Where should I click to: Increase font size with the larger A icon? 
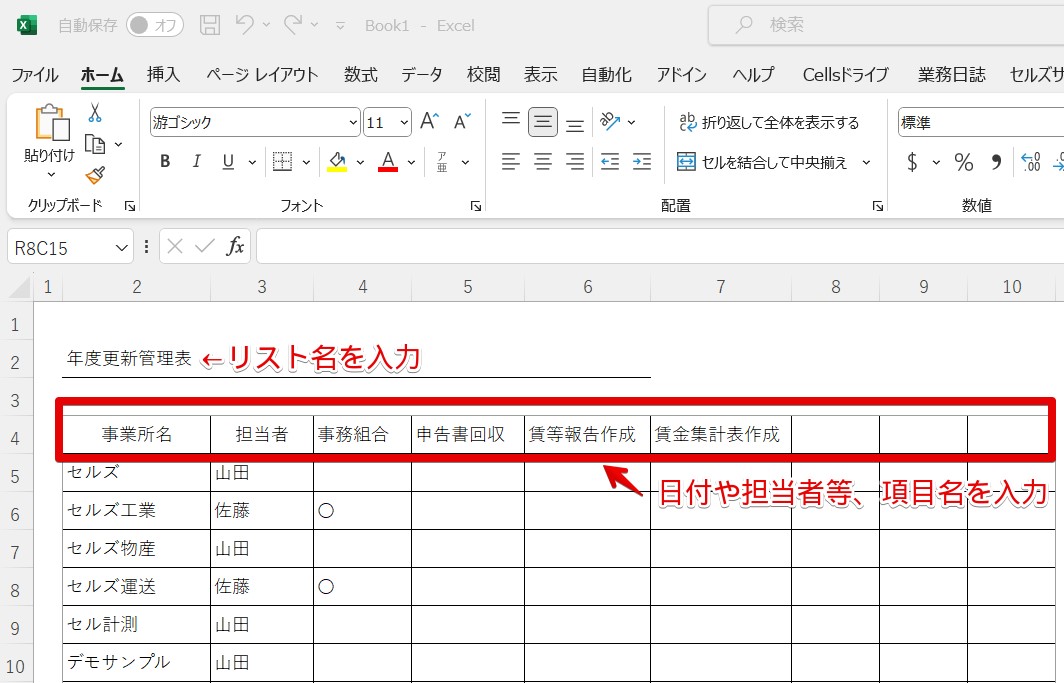pos(430,121)
